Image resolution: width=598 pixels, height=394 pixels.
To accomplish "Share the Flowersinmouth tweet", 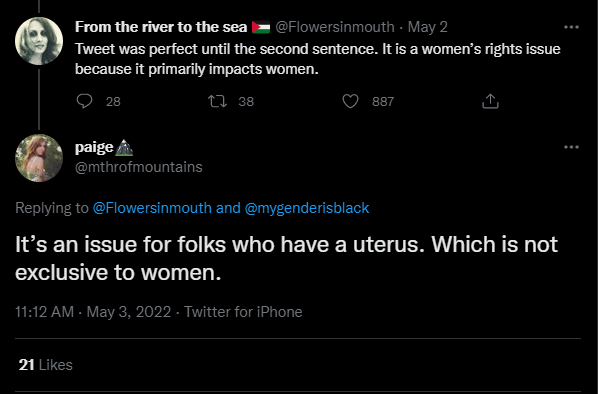I will pos(490,101).
